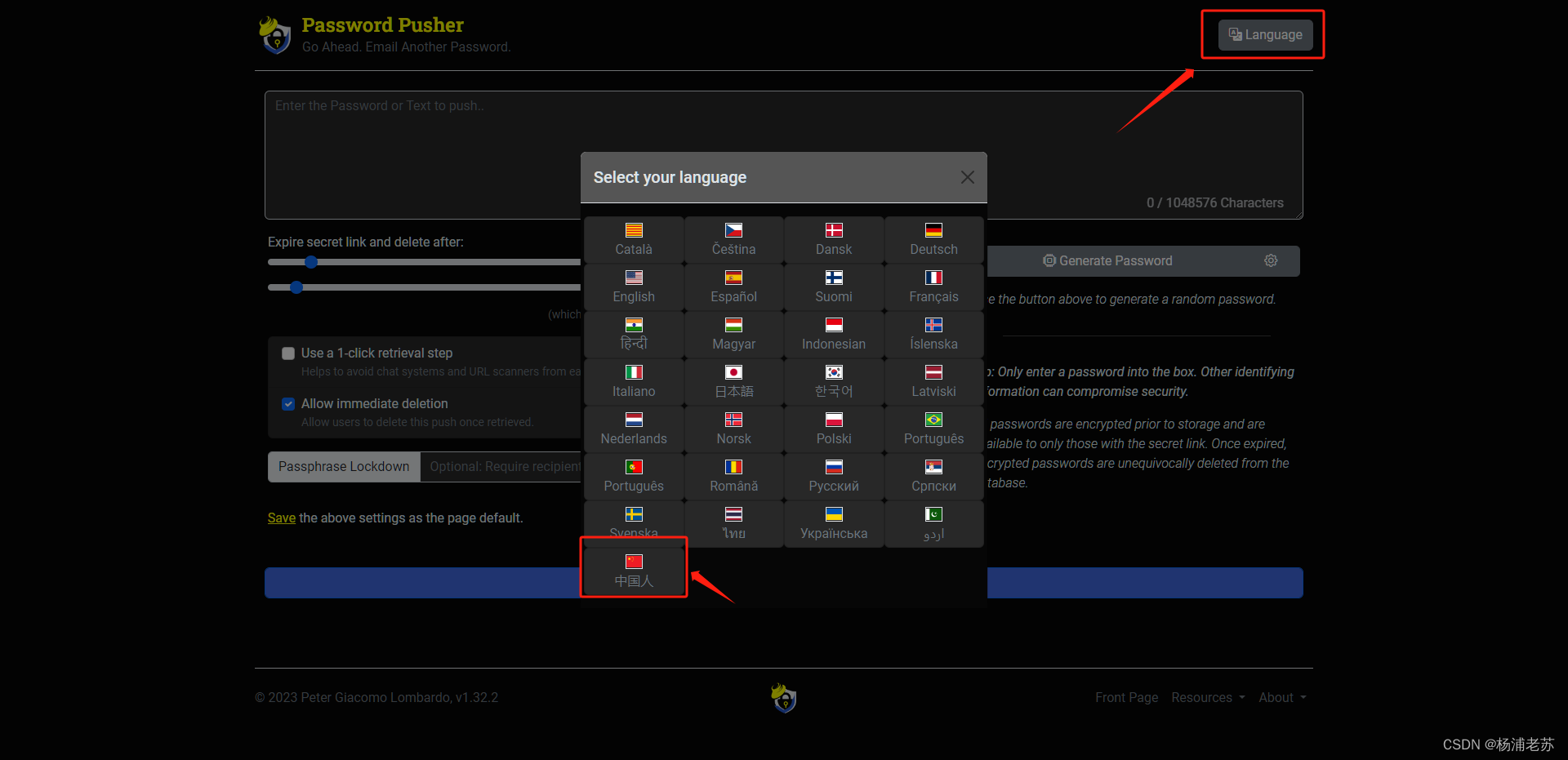
Task: Open password generator settings gear
Action: tap(1271, 261)
